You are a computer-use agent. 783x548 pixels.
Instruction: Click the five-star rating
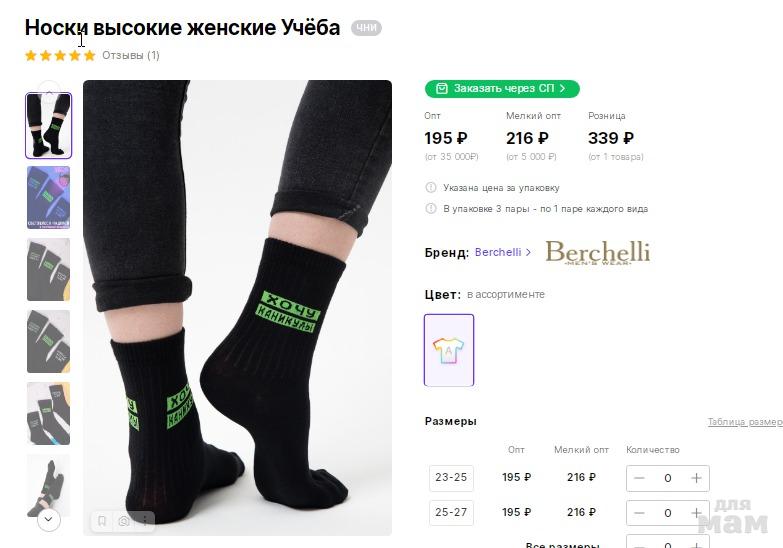click(x=60, y=56)
